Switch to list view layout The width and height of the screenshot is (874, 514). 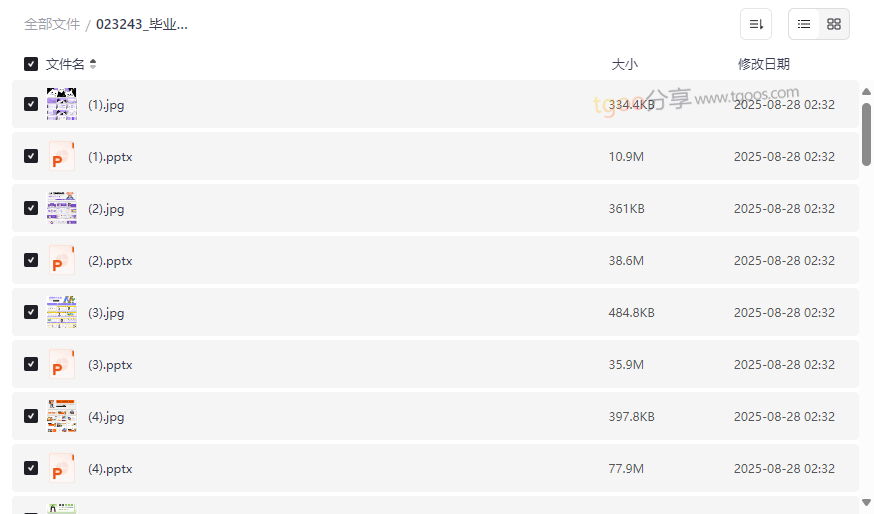804,24
